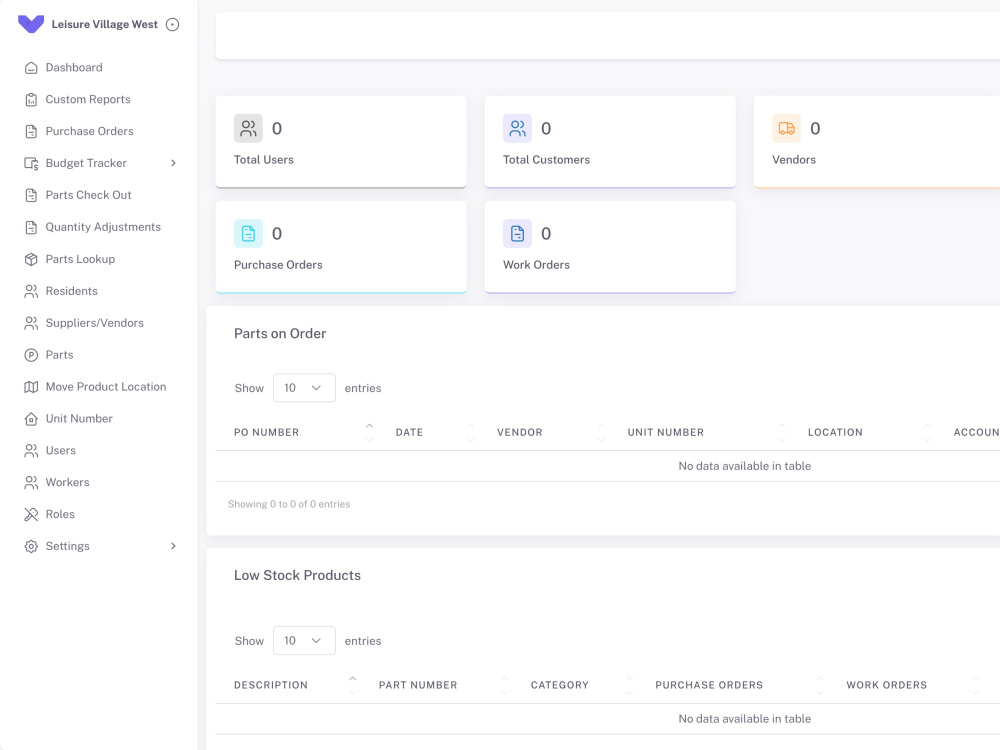Click the Parts Check Out icon
The width and height of the screenshot is (1000, 750).
click(31, 195)
